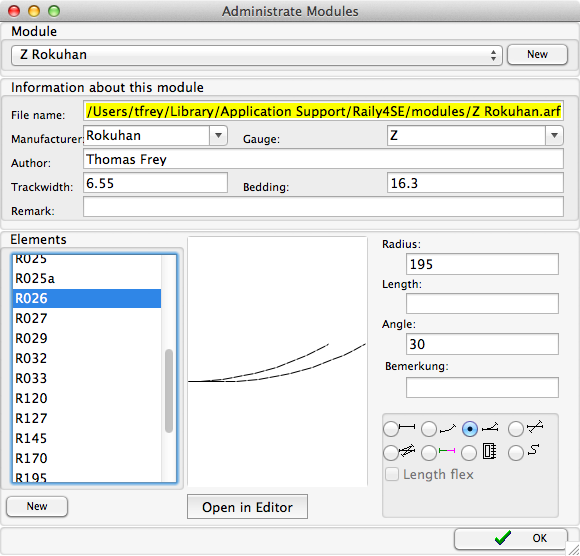Select element R170 in the list
The image size is (580, 556).
(x=87, y=458)
